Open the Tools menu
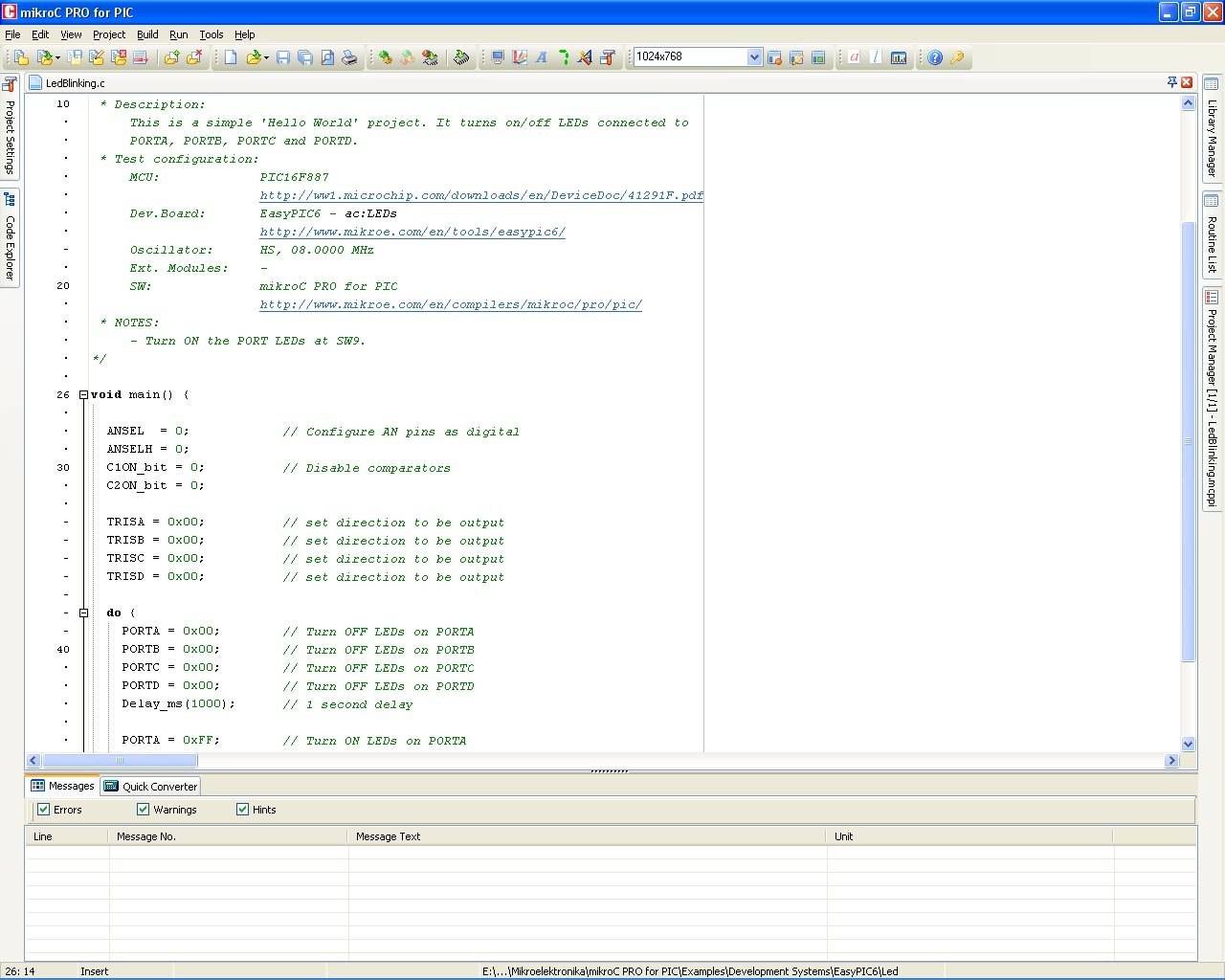 point(212,34)
